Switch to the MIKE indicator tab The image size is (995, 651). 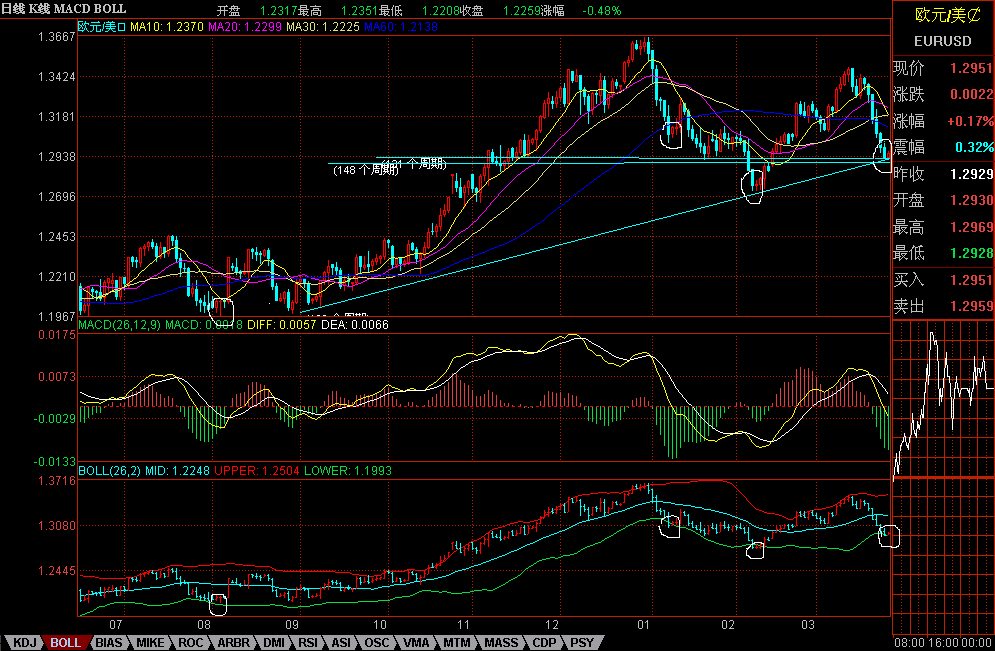150,643
